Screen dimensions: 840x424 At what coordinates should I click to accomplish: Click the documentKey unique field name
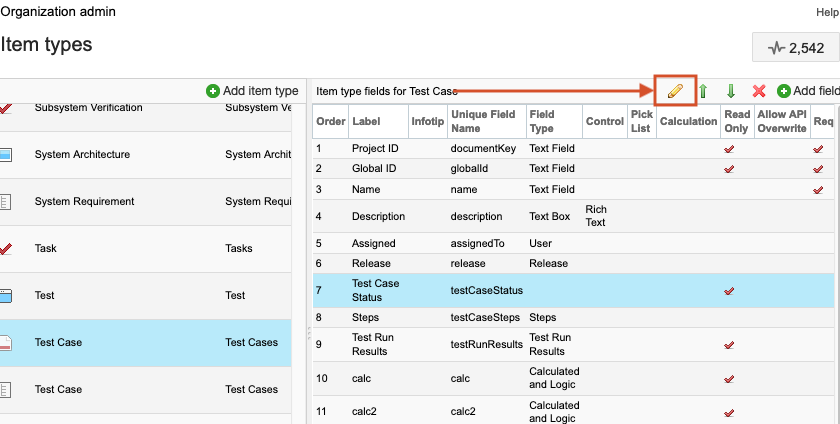point(483,148)
